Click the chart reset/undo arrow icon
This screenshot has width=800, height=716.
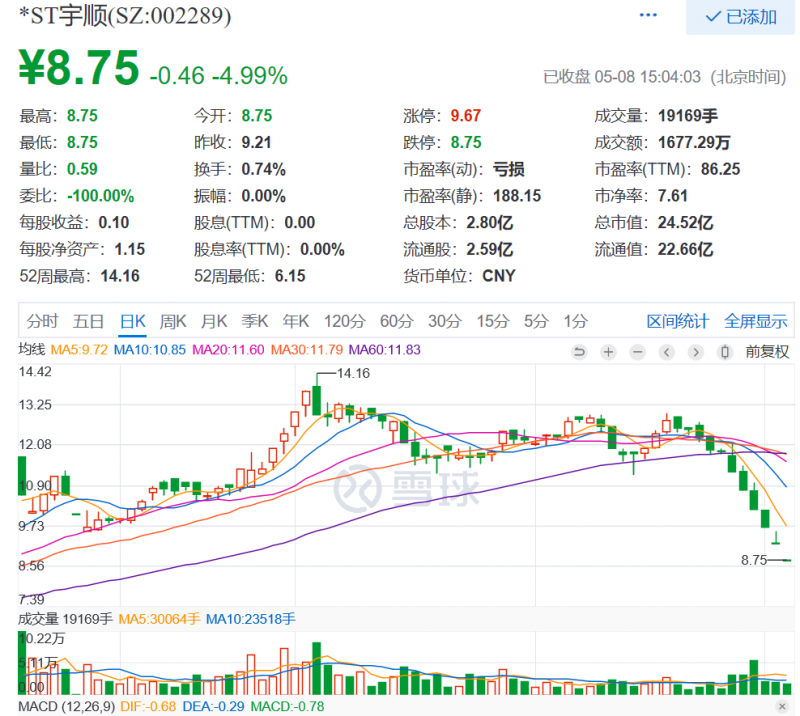click(579, 352)
